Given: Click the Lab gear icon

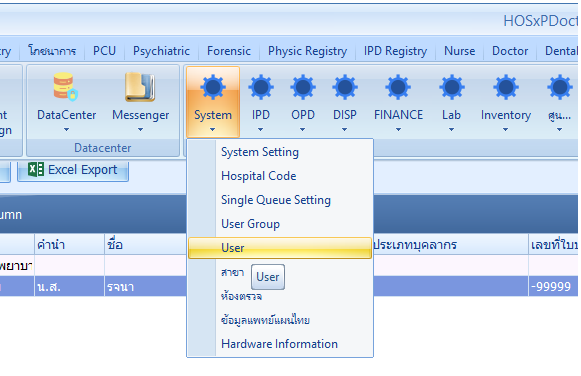Looking at the screenshot, I should pos(451,87).
